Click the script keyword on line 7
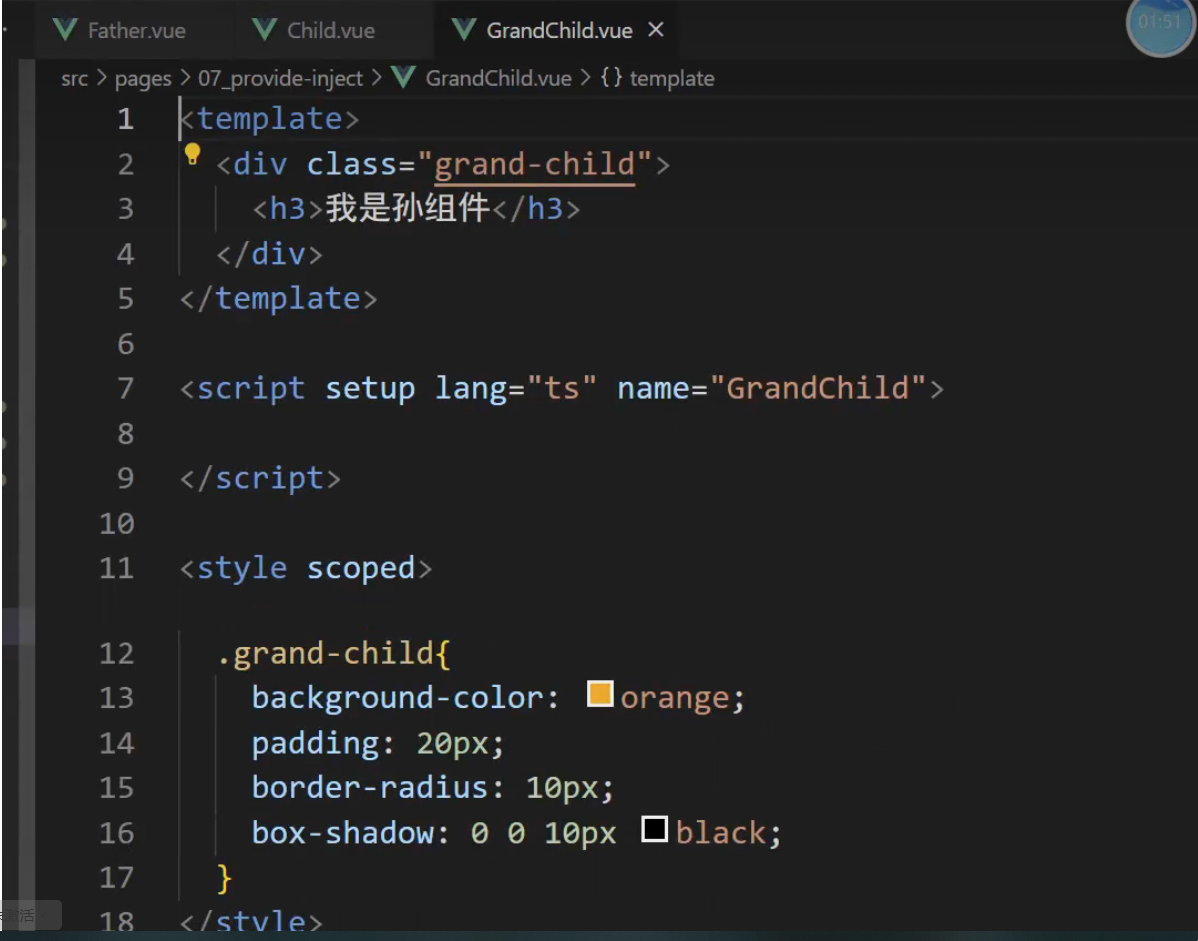Viewport: 1198px width, 941px height. (251, 389)
